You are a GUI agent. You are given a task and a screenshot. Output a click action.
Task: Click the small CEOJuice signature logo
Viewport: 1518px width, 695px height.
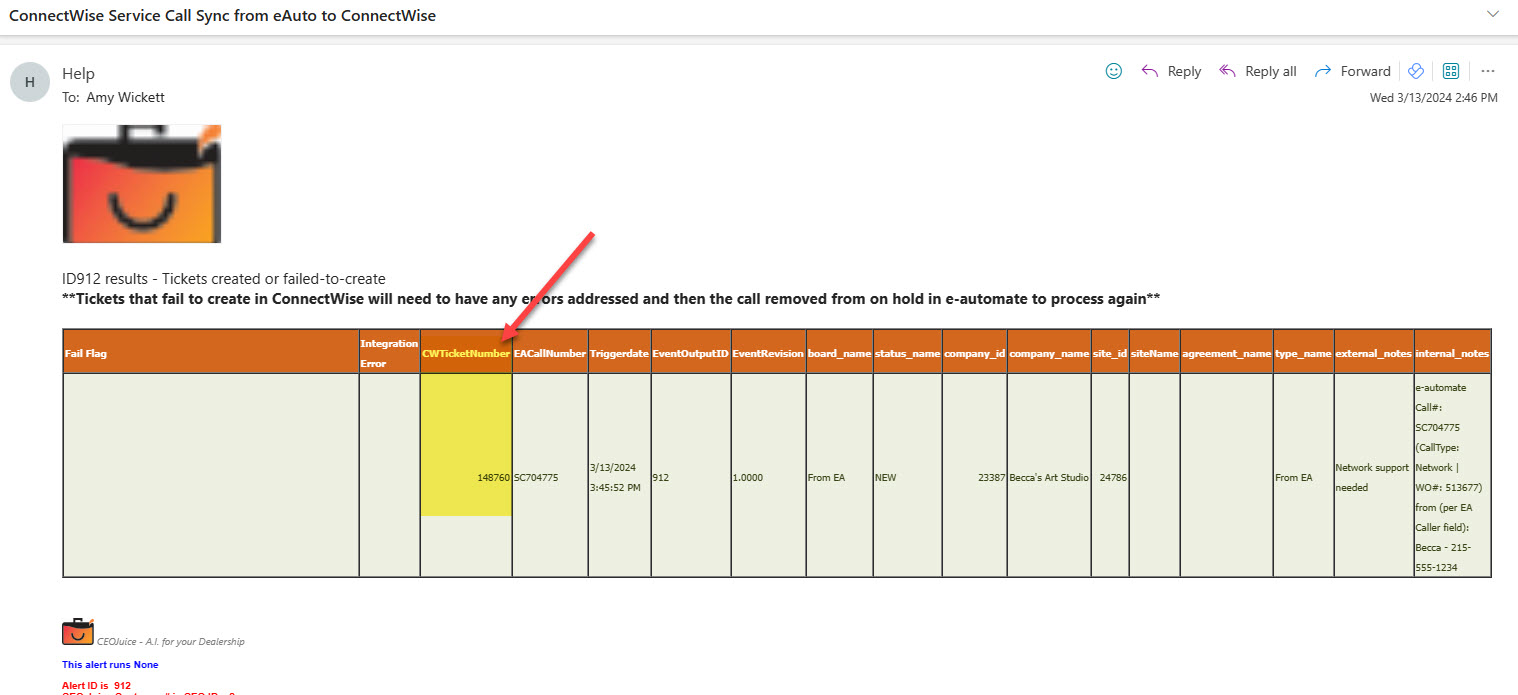pyautogui.click(x=78, y=631)
